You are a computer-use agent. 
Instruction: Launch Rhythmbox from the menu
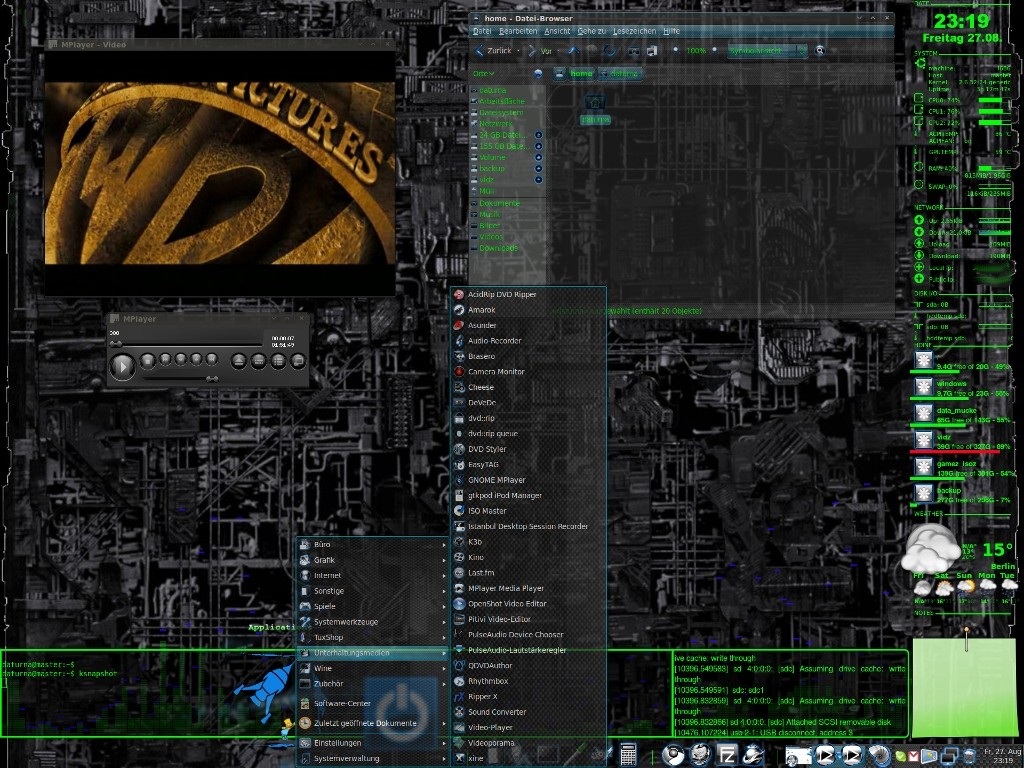[529, 681]
